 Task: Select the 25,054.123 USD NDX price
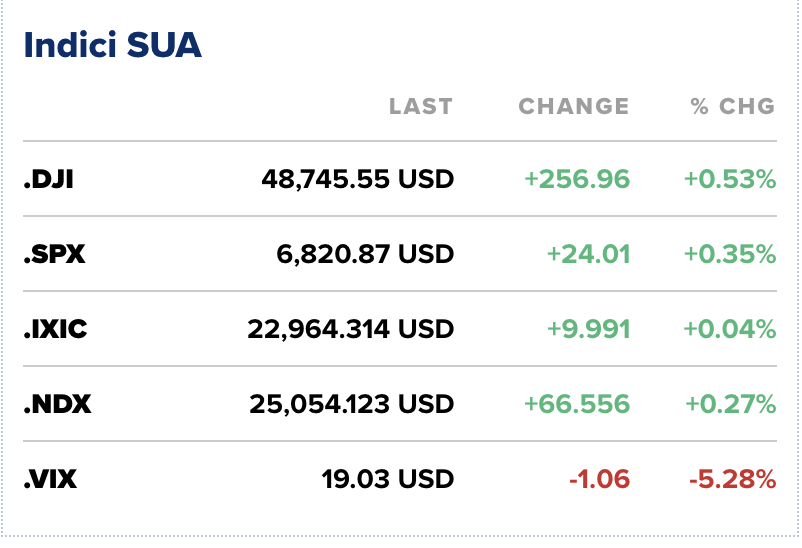click(x=351, y=404)
